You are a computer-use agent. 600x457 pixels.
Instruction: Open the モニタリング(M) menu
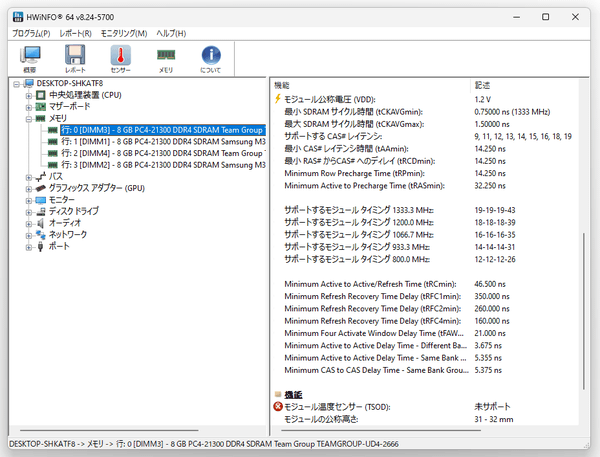pyautogui.click(x=124, y=33)
